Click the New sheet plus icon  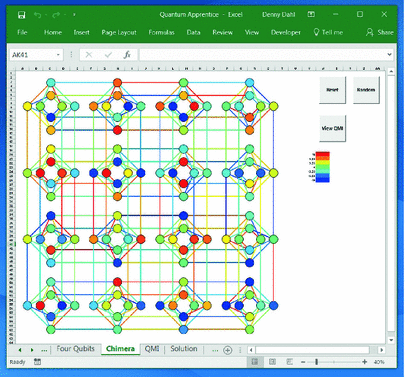pyautogui.click(x=228, y=350)
